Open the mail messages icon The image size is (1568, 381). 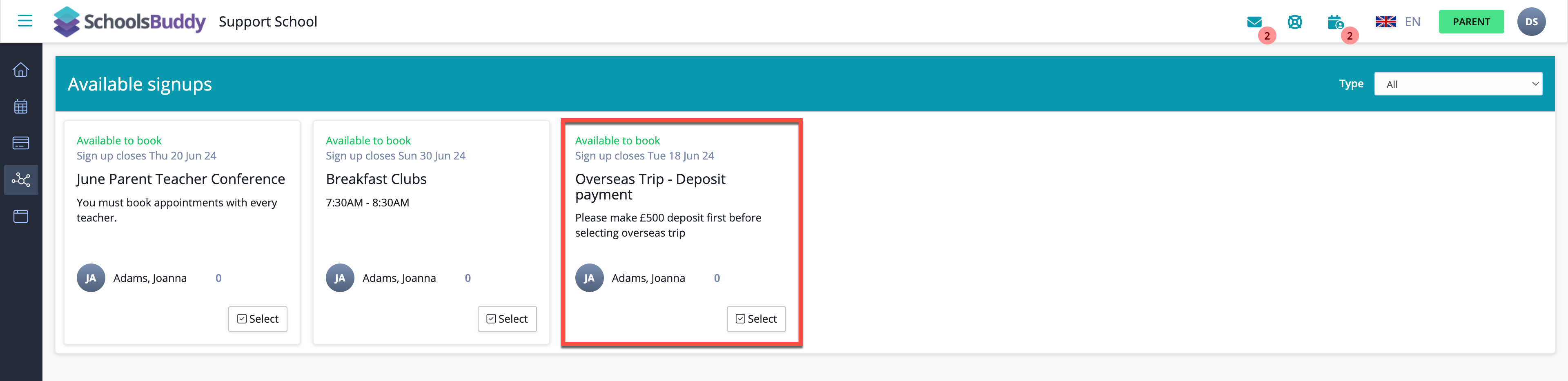tap(1254, 22)
